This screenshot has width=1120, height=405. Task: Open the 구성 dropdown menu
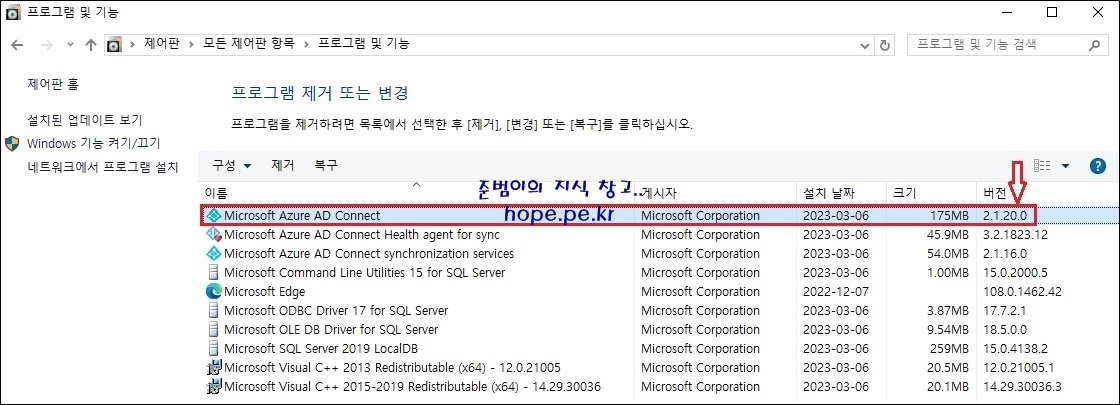pyautogui.click(x=231, y=166)
